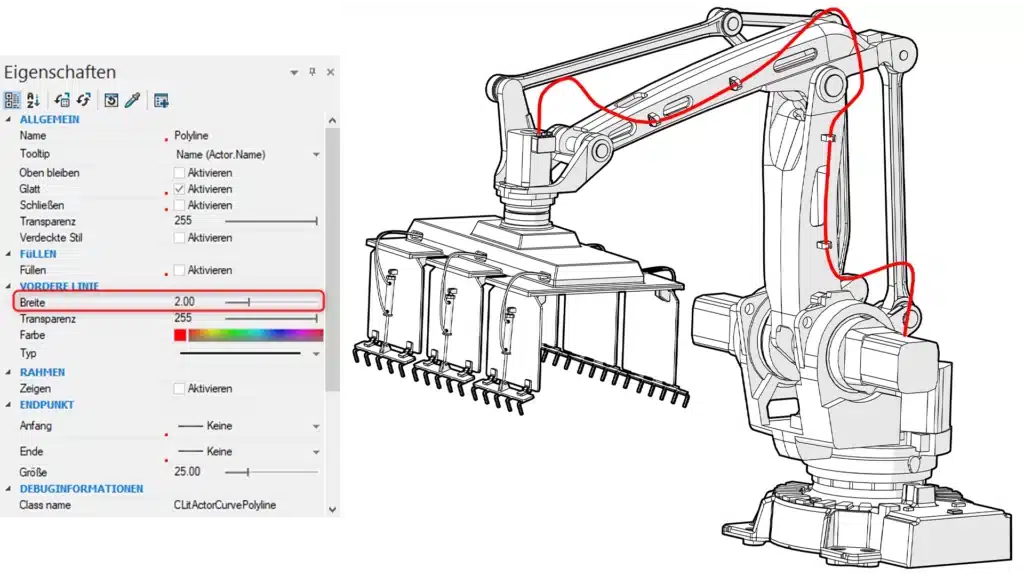Sort properties alphabetically with the A-Z icon
The image size is (1024, 576).
click(x=32, y=99)
